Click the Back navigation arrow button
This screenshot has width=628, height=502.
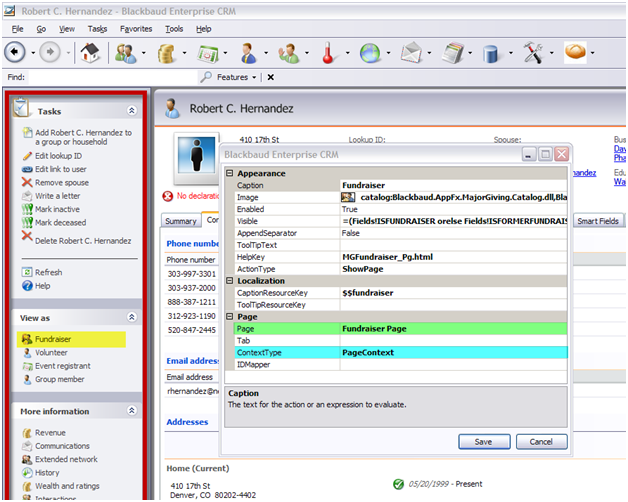tap(14, 52)
